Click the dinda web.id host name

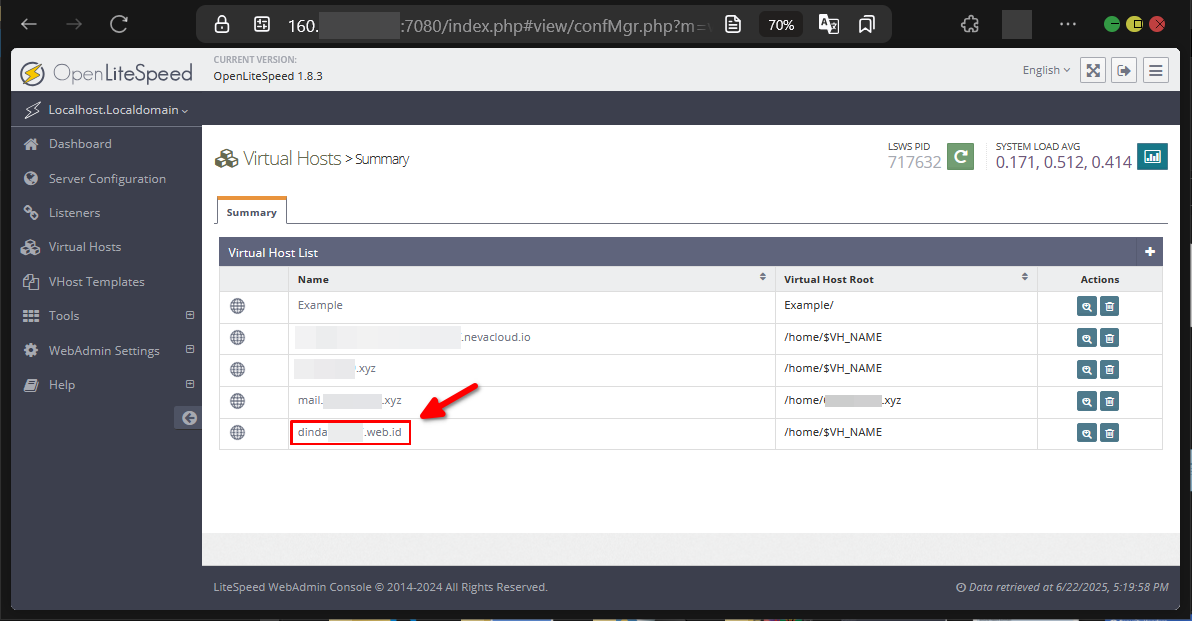(350, 432)
